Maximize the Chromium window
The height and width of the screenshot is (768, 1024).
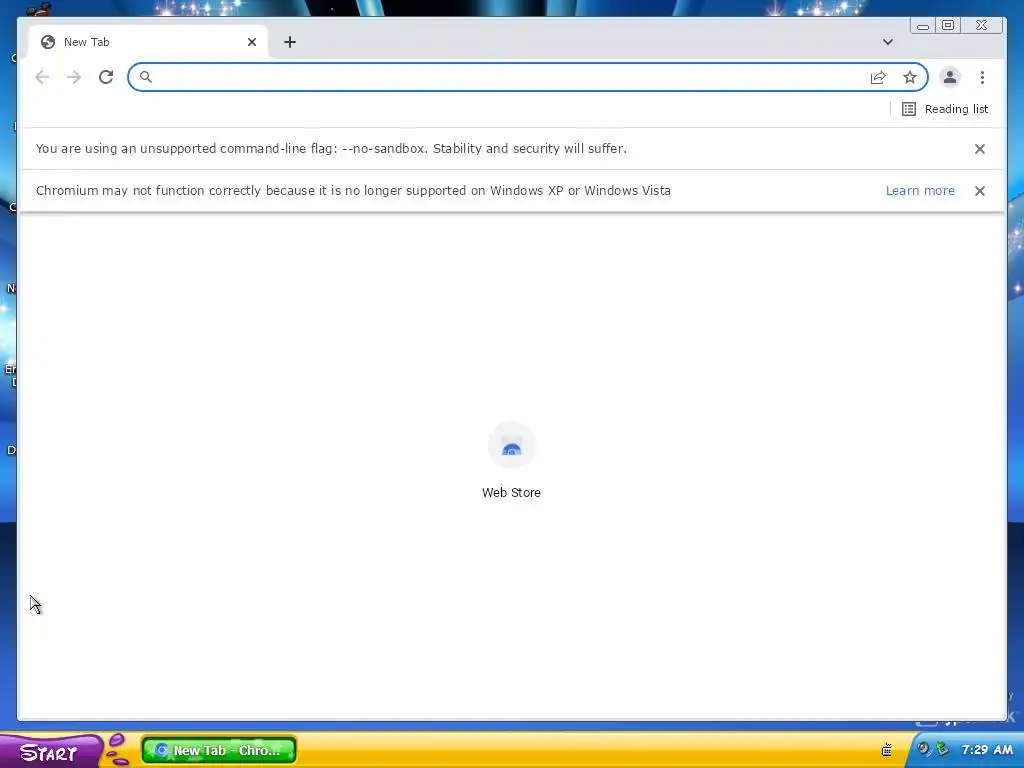(948, 25)
